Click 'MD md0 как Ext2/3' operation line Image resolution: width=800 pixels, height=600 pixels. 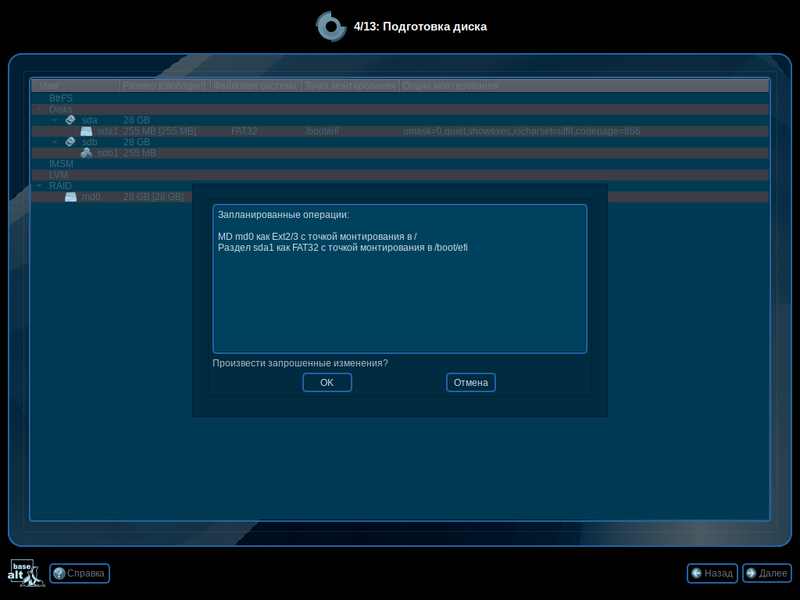[317, 237]
